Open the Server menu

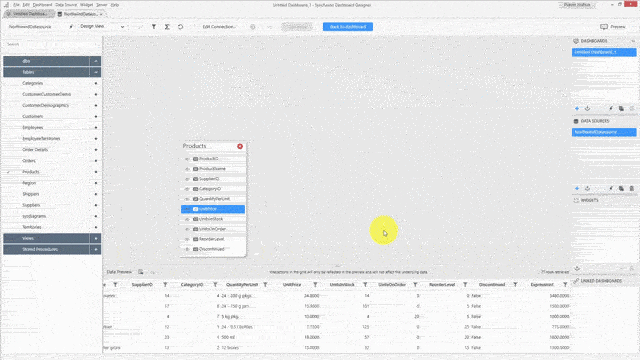pos(102,5)
